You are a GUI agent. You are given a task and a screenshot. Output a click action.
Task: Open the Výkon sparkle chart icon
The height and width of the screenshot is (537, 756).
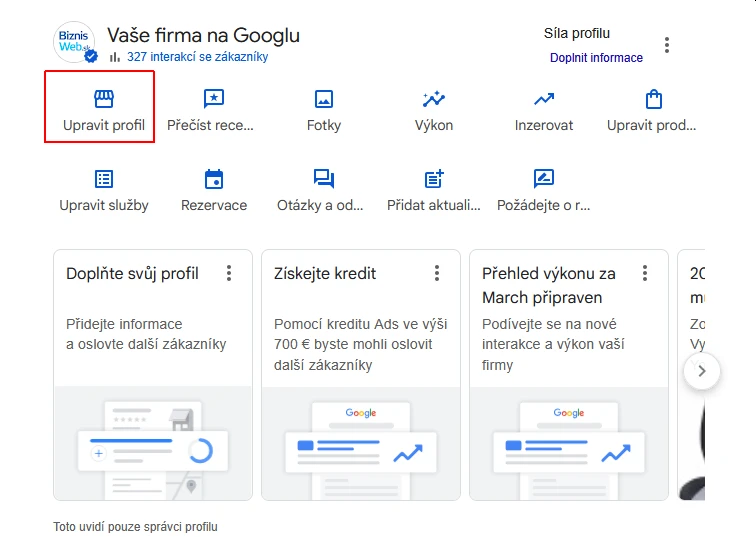(433, 99)
